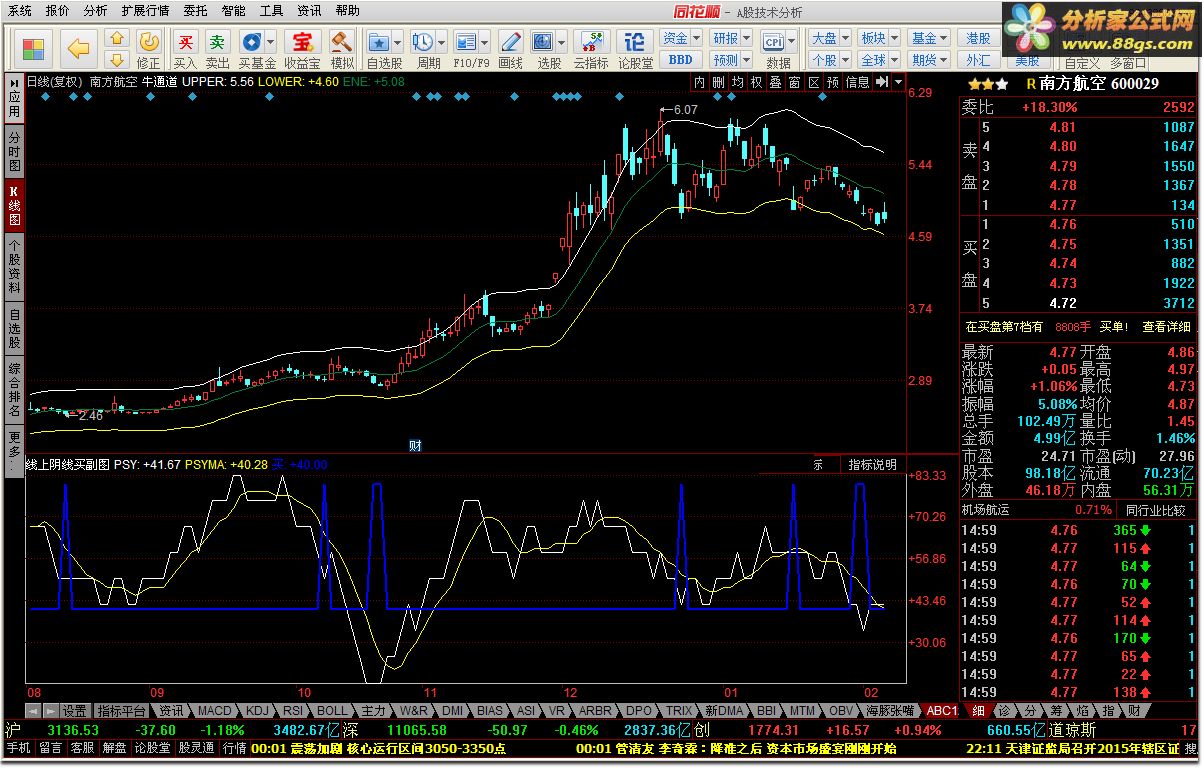Select the BOLL indicator tab
Viewport: 1204px width, 768px height.
click(332, 710)
